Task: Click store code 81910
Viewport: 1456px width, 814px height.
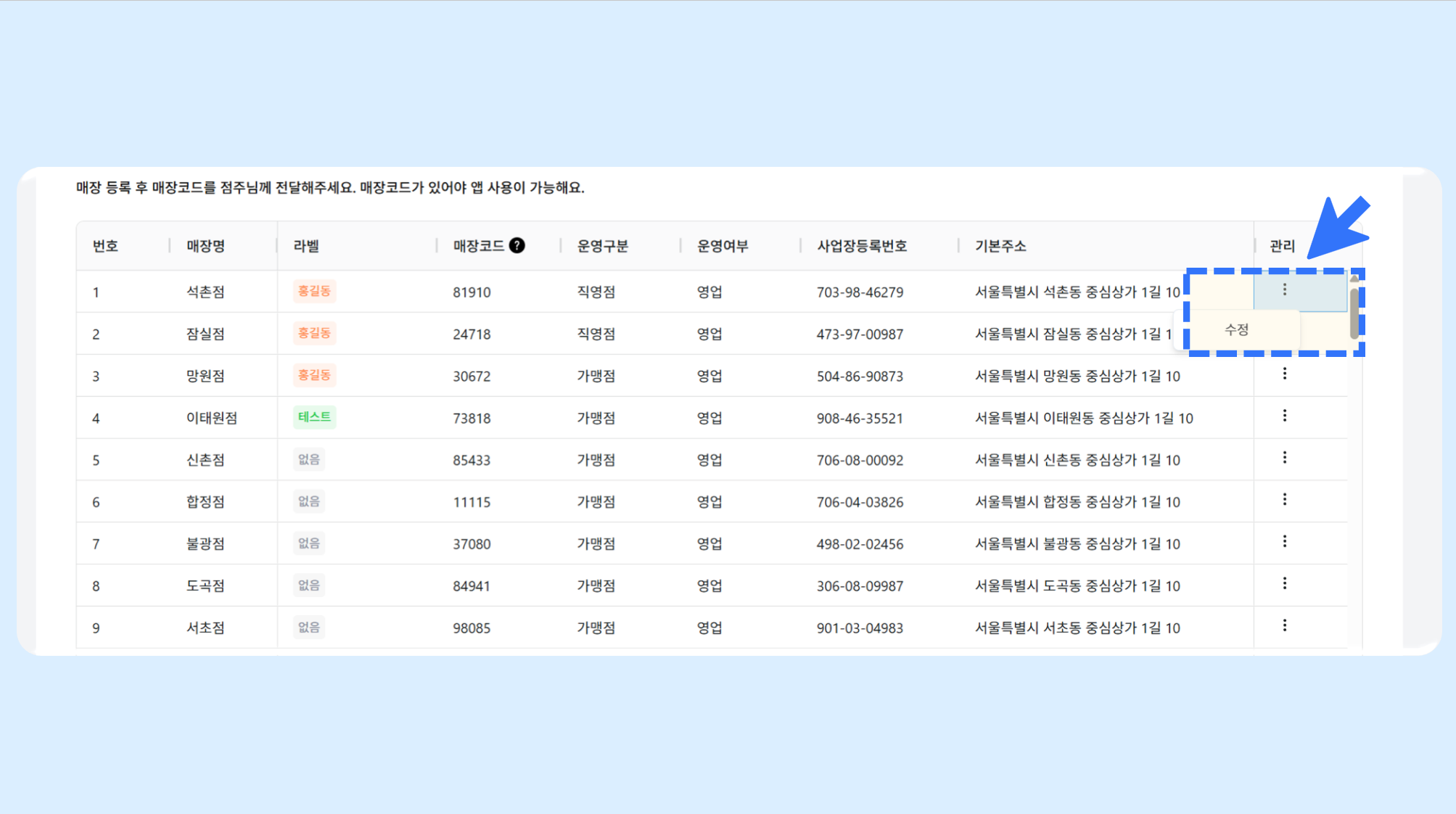Action: [x=472, y=292]
